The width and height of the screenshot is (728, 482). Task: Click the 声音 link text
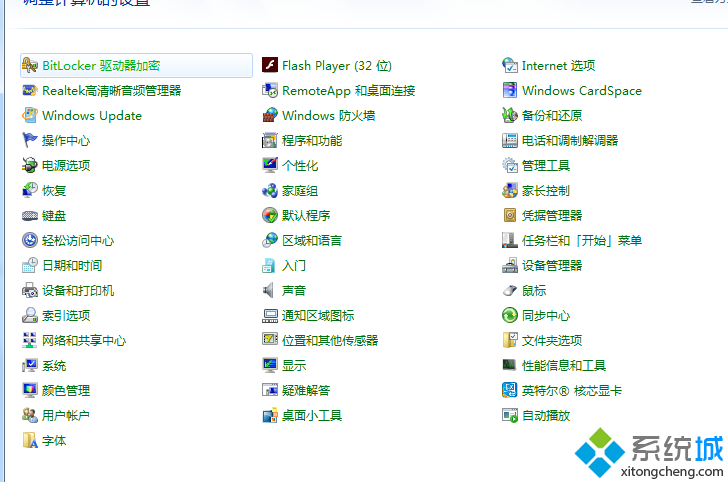(294, 291)
